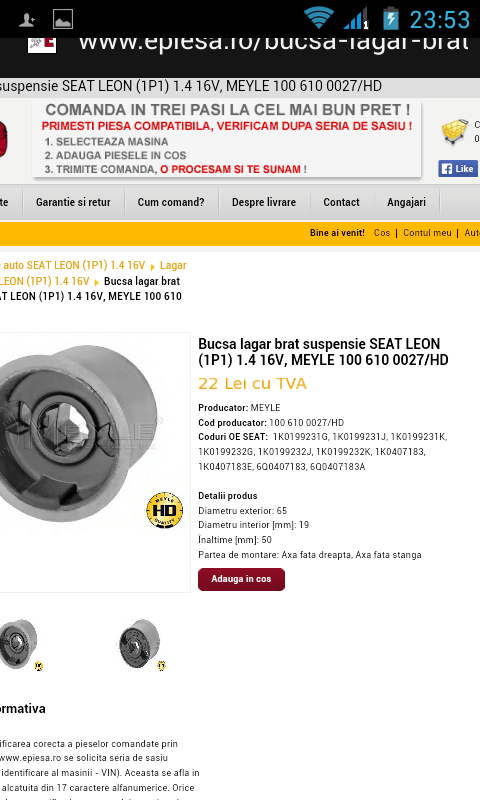Open the Wi-Fi status icon

point(319,18)
